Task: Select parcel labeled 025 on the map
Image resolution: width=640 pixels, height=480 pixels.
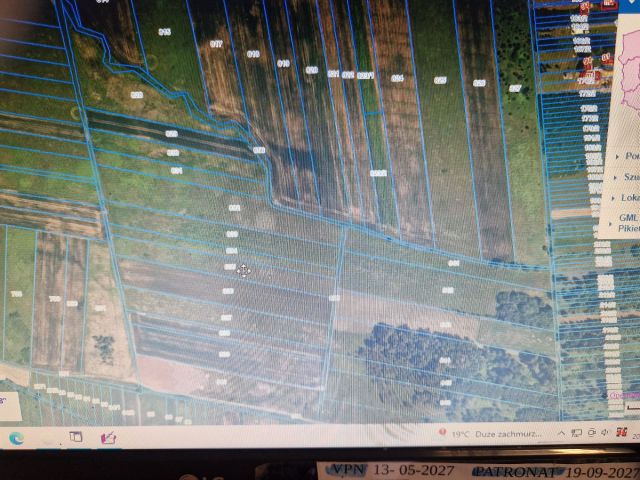Action: pos(440,80)
